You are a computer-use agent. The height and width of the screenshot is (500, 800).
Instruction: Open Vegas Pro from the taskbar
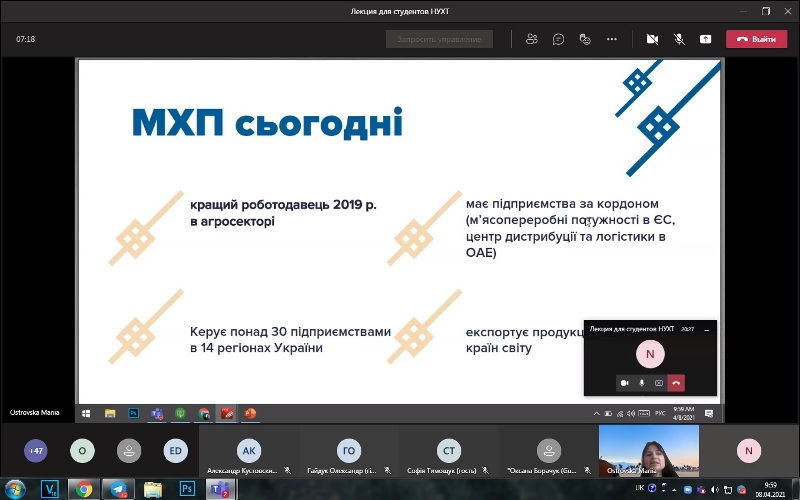[x=49, y=489]
